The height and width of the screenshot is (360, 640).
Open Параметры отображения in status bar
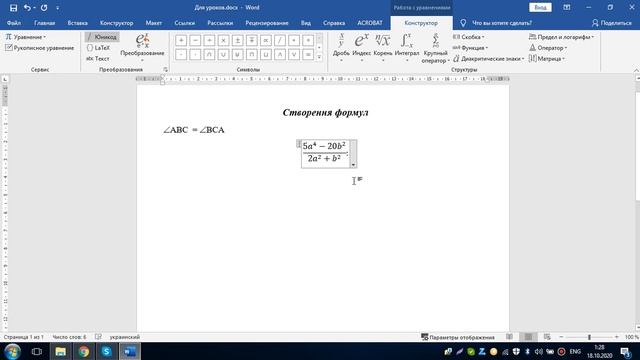[458, 337]
